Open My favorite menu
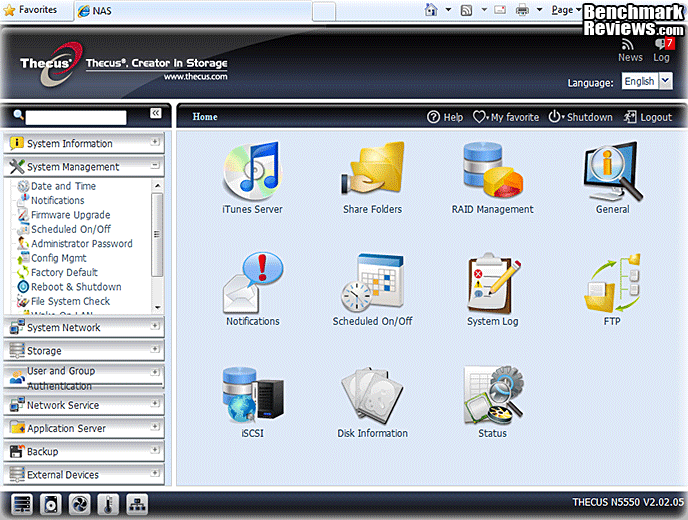The image size is (688, 520). pyautogui.click(x=506, y=117)
